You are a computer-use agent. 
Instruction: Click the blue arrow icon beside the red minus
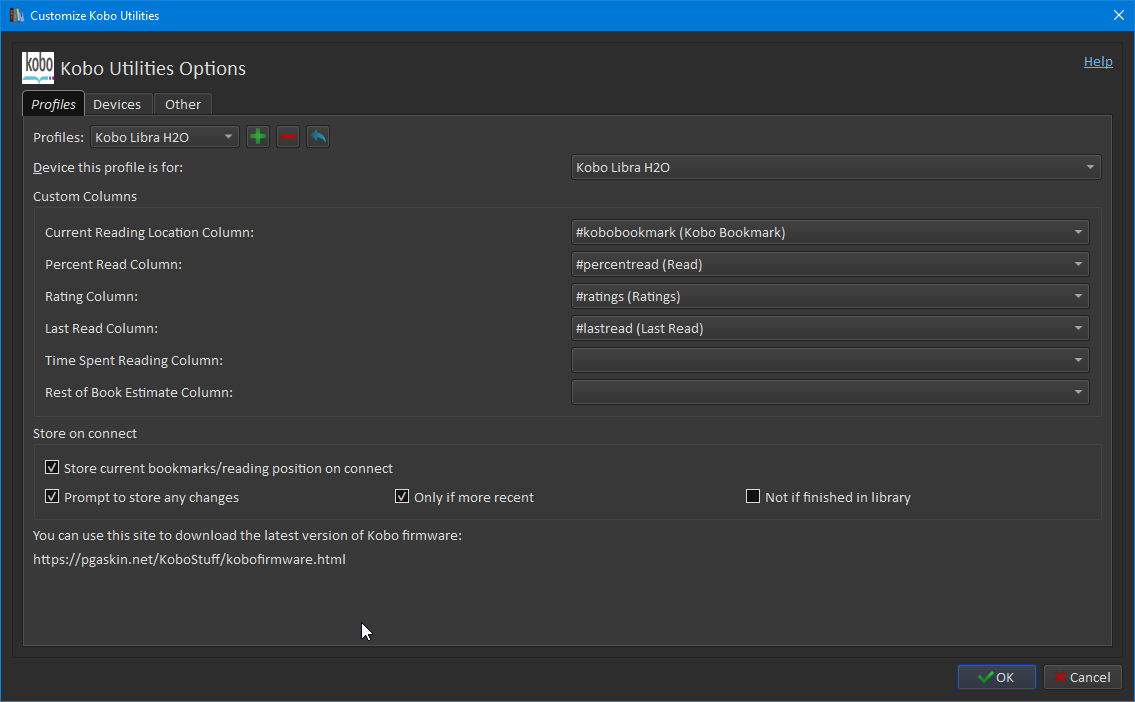318,137
